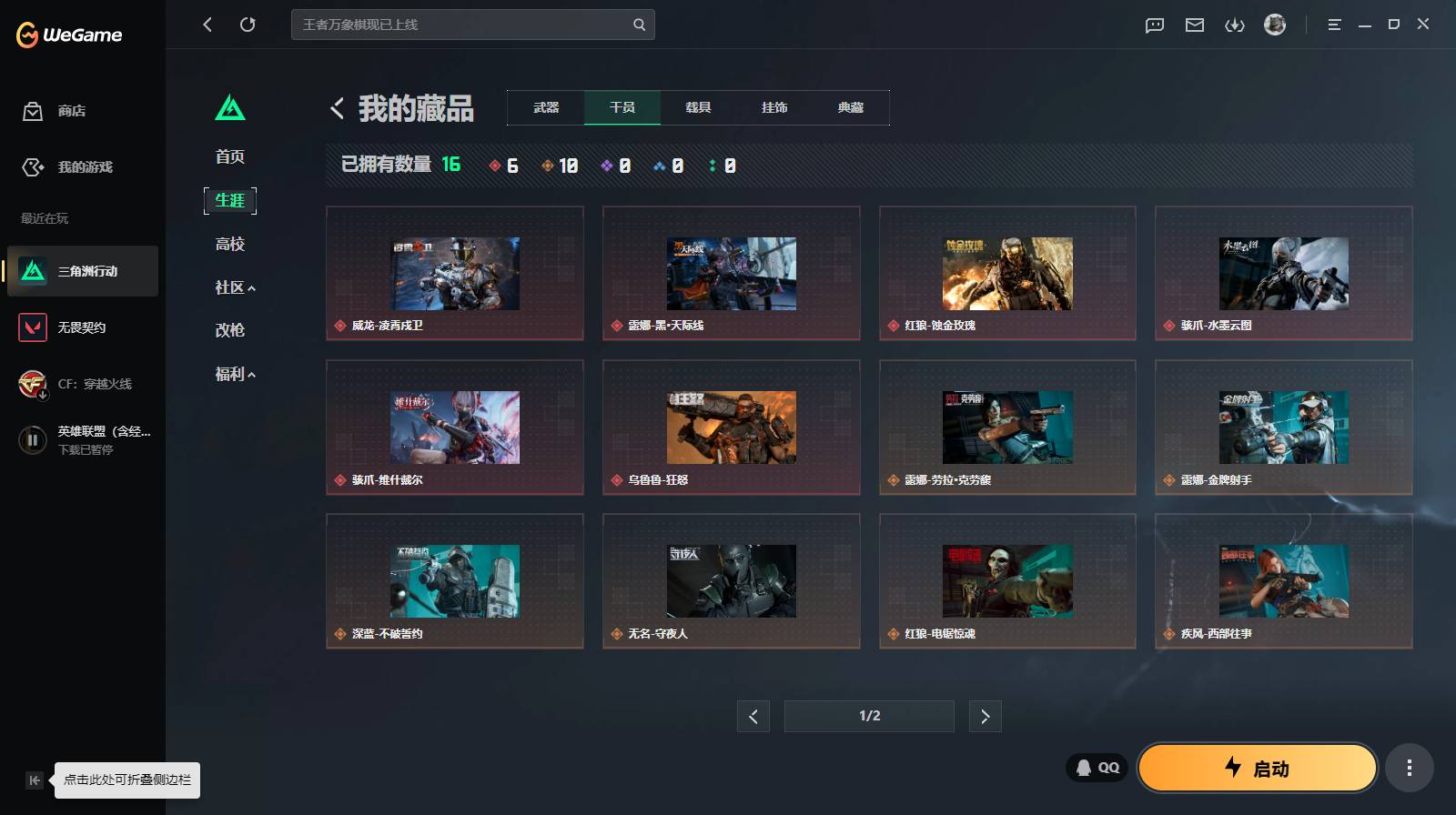The height and width of the screenshot is (815, 1456).
Task: Go back with the top navigation arrow
Action: 207,25
